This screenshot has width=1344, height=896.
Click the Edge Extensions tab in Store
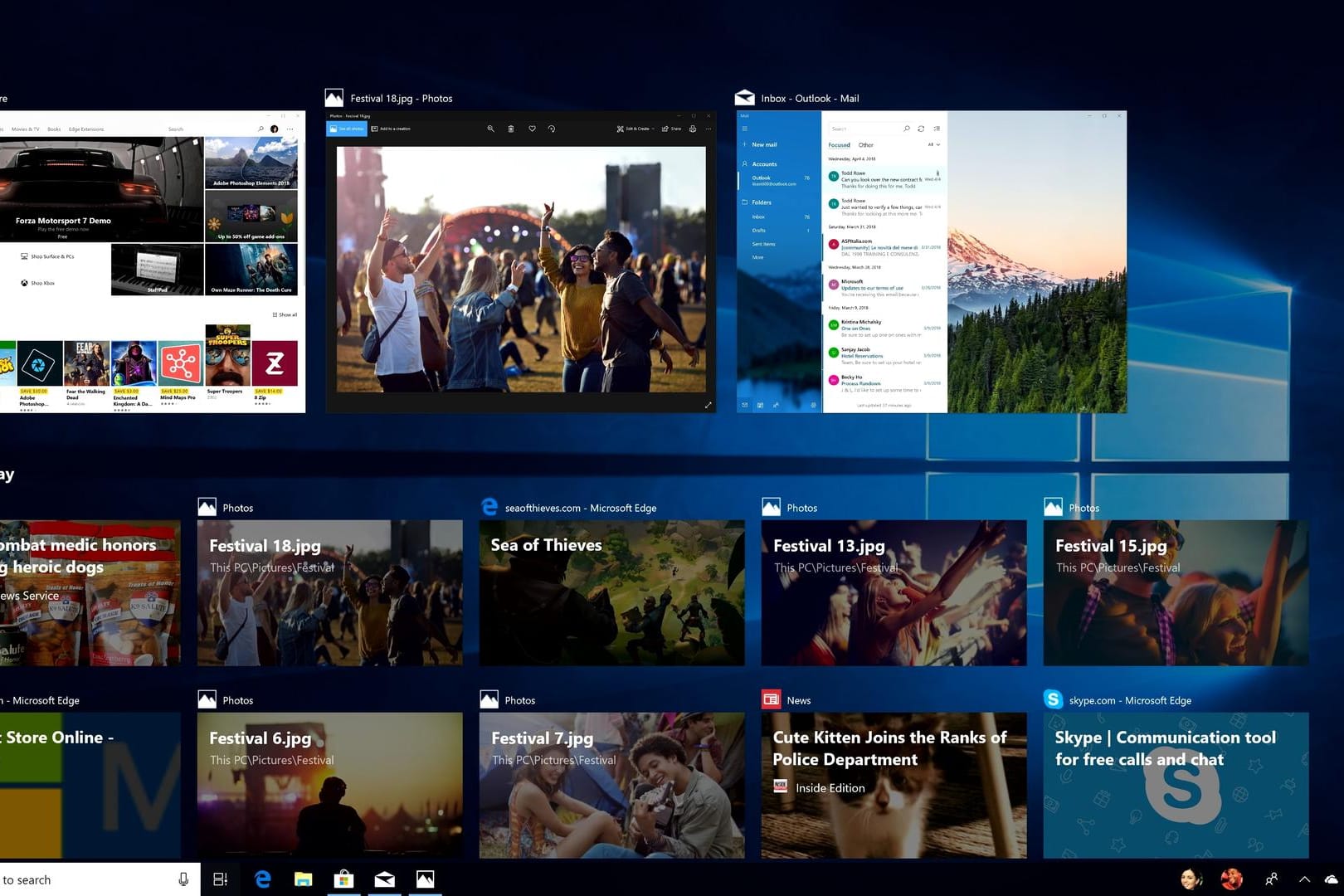coord(86,129)
